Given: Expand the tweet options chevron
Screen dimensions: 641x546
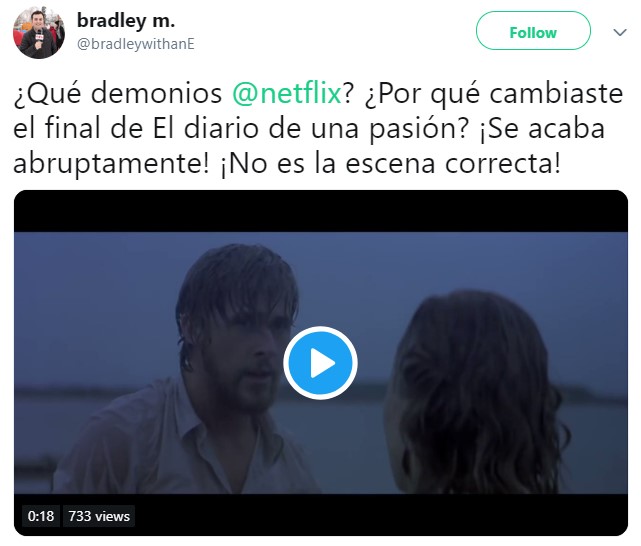Looking at the screenshot, I should (x=620, y=32).
